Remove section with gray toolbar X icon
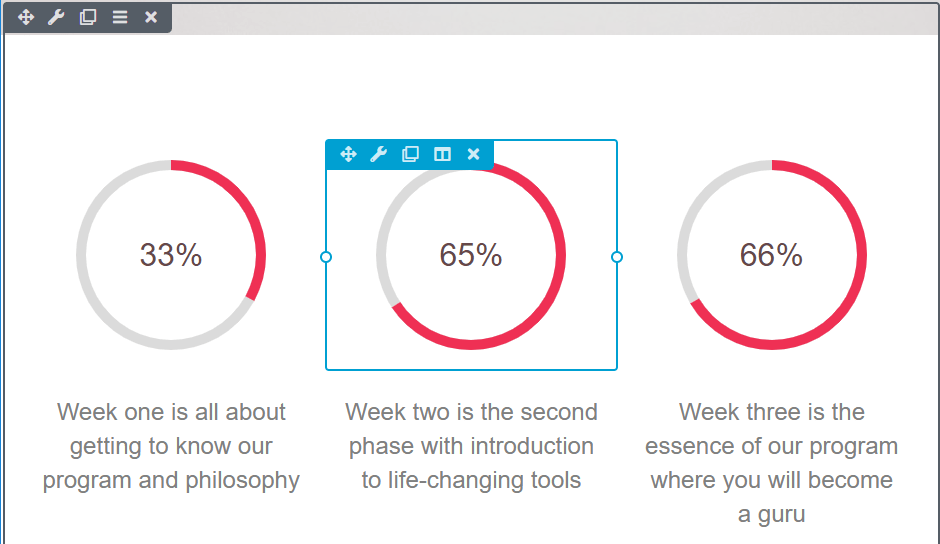Viewport: 940px width, 544px height. click(x=151, y=17)
